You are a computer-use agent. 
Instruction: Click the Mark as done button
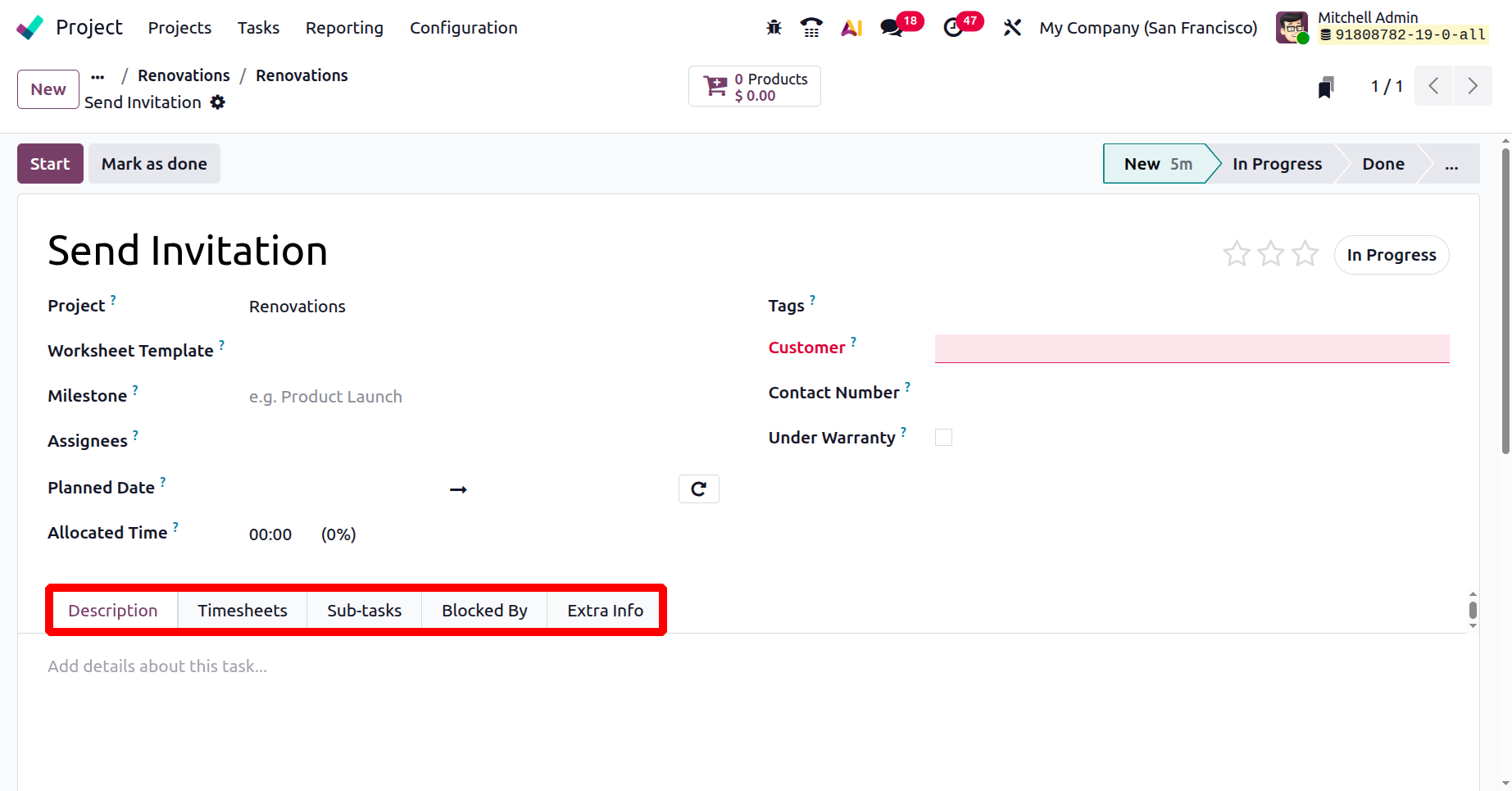click(154, 164)
